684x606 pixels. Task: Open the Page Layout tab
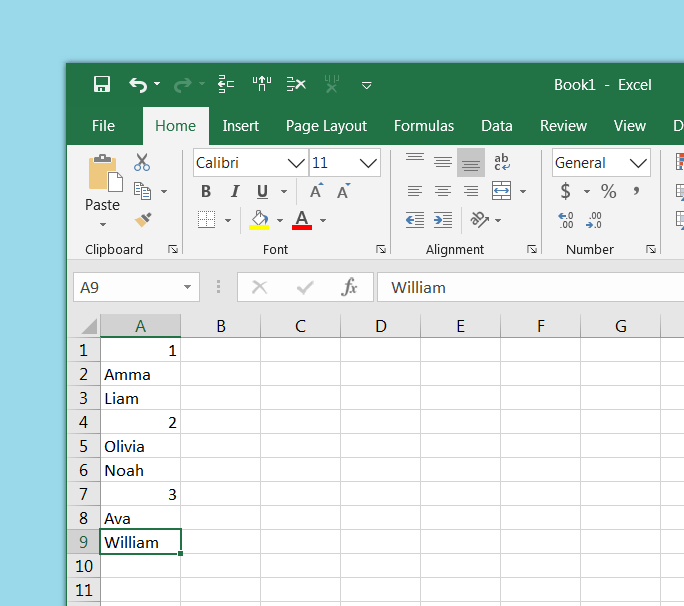[x=326, y=126]
